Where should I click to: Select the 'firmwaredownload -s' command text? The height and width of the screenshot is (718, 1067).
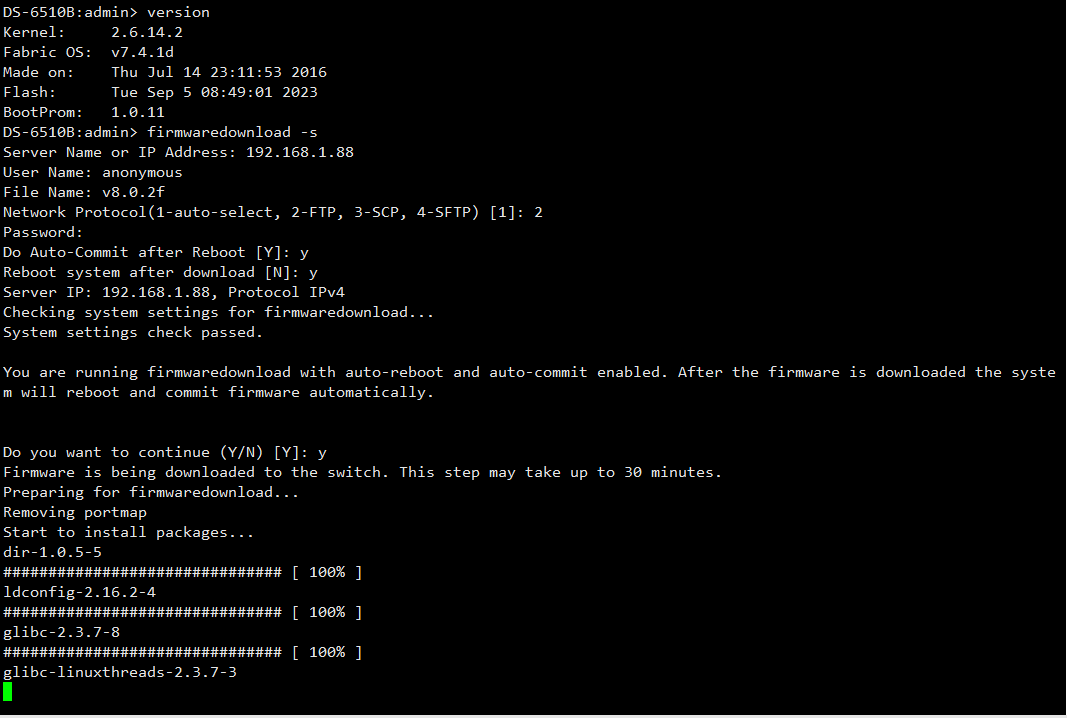click(232, 132)
